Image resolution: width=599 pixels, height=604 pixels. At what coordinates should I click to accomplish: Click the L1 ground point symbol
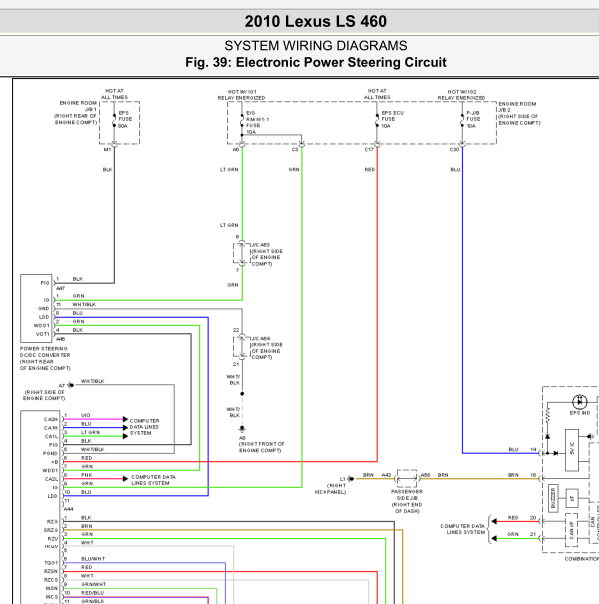(x=351, y=479)
